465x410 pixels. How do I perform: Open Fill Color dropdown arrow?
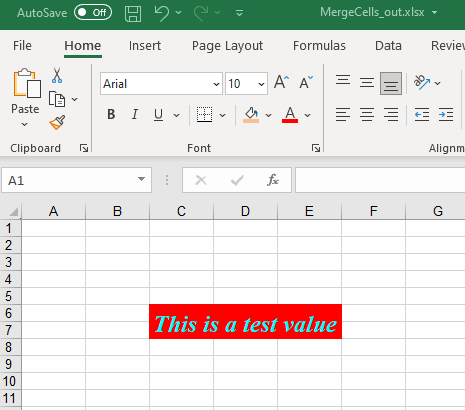click(268, 115)
